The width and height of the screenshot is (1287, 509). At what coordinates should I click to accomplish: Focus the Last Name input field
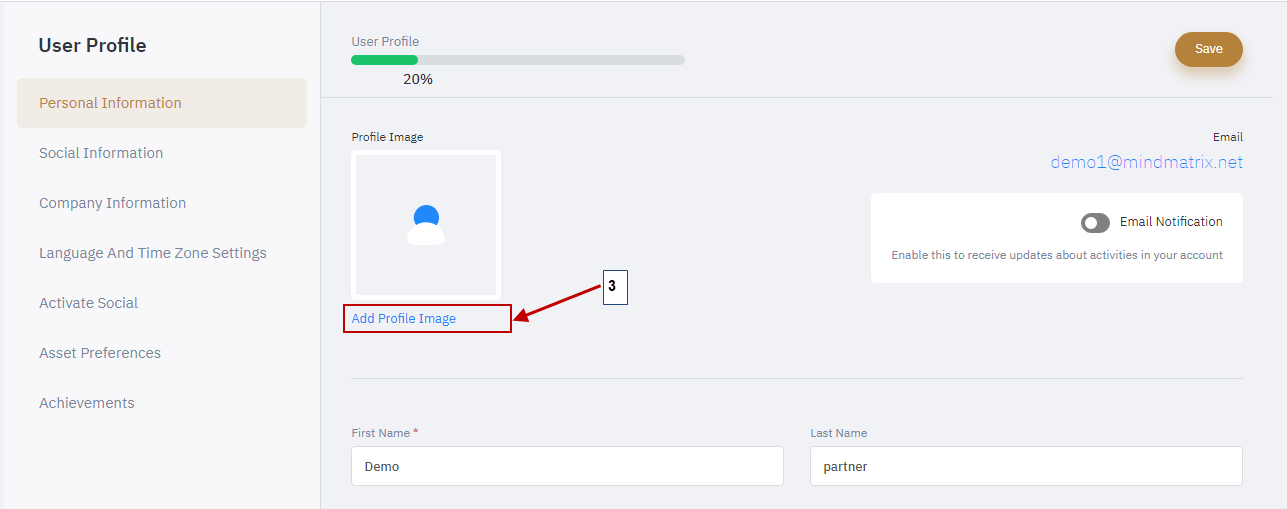point(1026,466)
